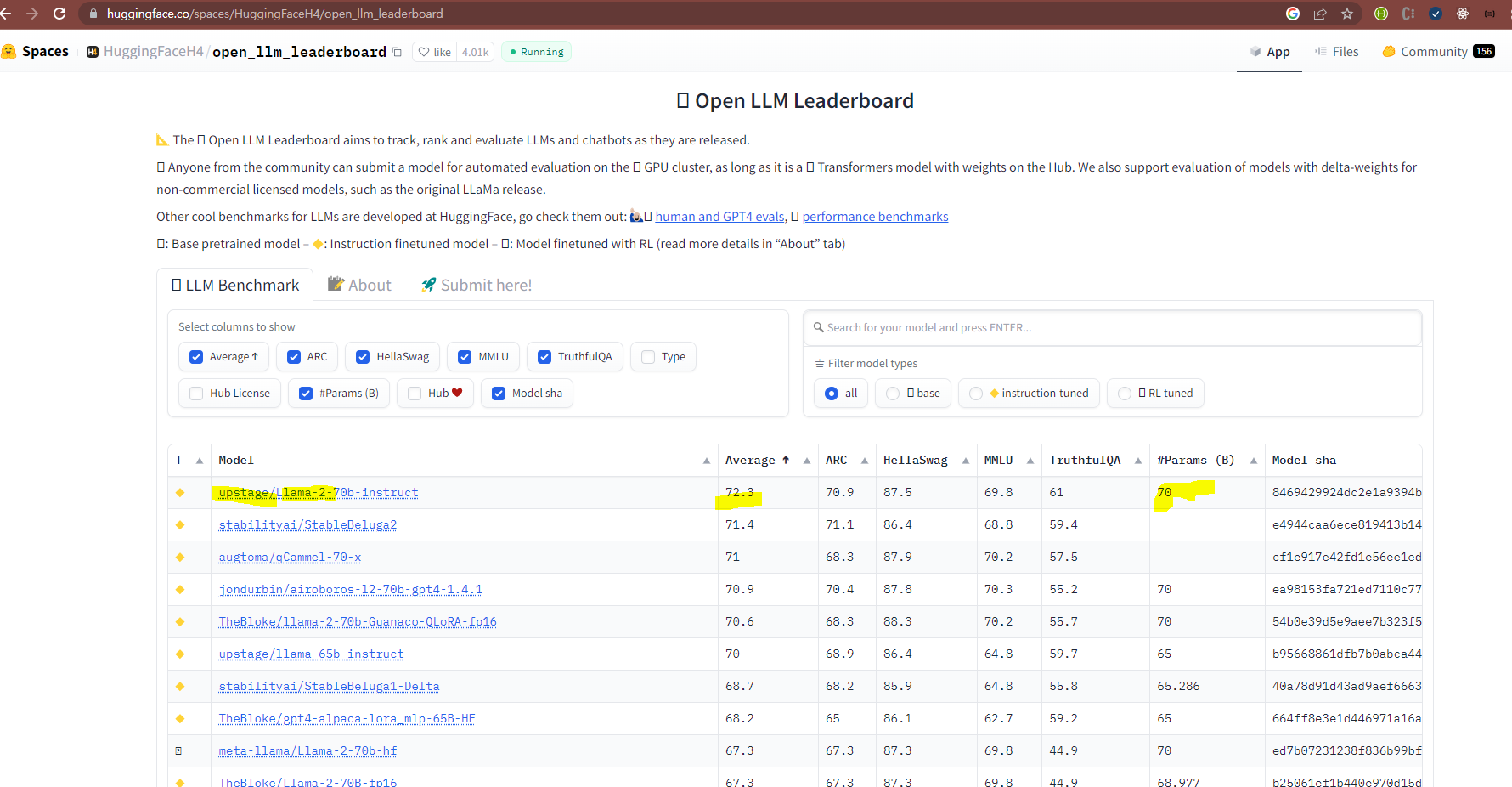
Task: Click the green circular extension icon
Action: tap(1381, 14)
